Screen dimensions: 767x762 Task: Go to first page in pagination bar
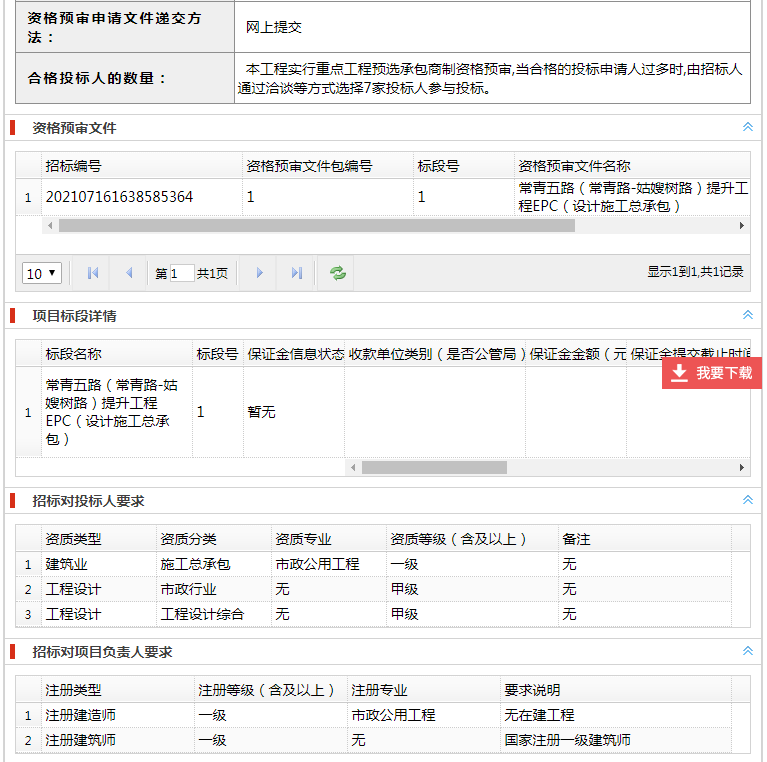[93, 273]
